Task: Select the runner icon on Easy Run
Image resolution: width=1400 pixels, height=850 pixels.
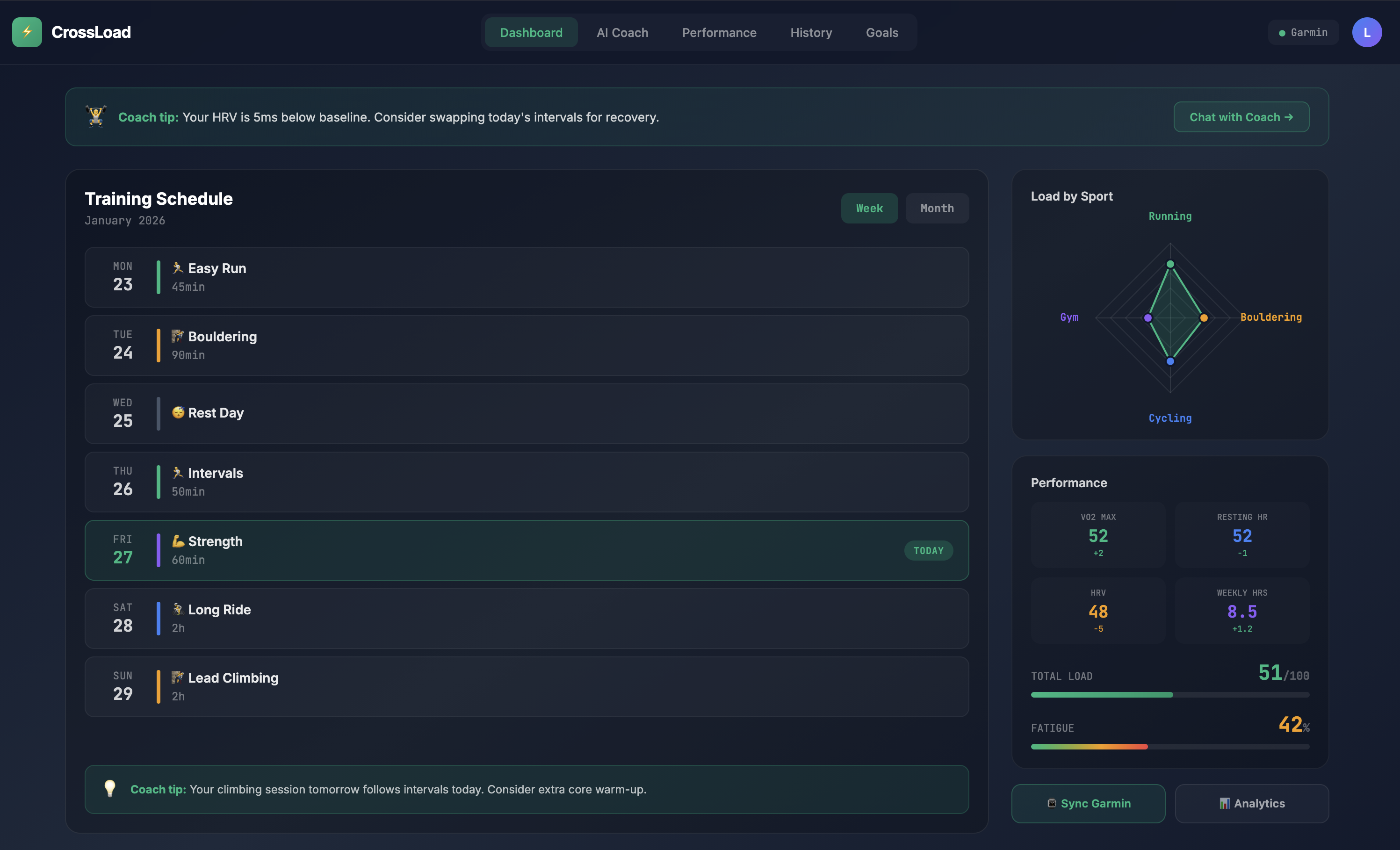Action: (x=177, y=267)
